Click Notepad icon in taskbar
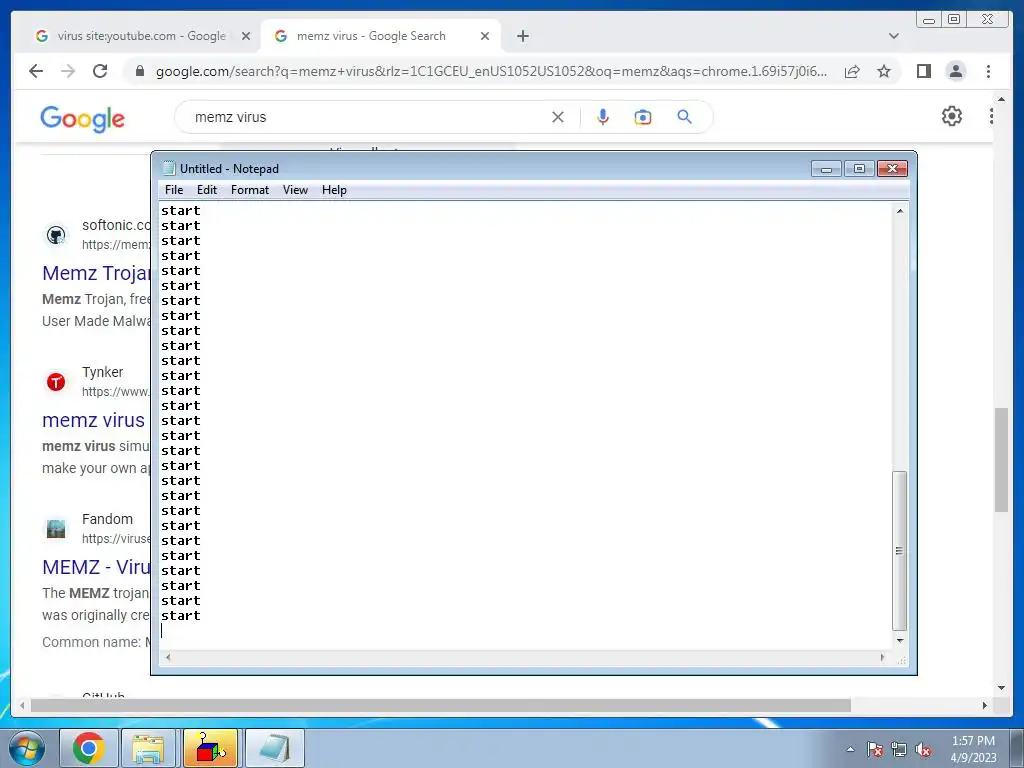This screenshot has width=1024, height=768. pos(275,748)
